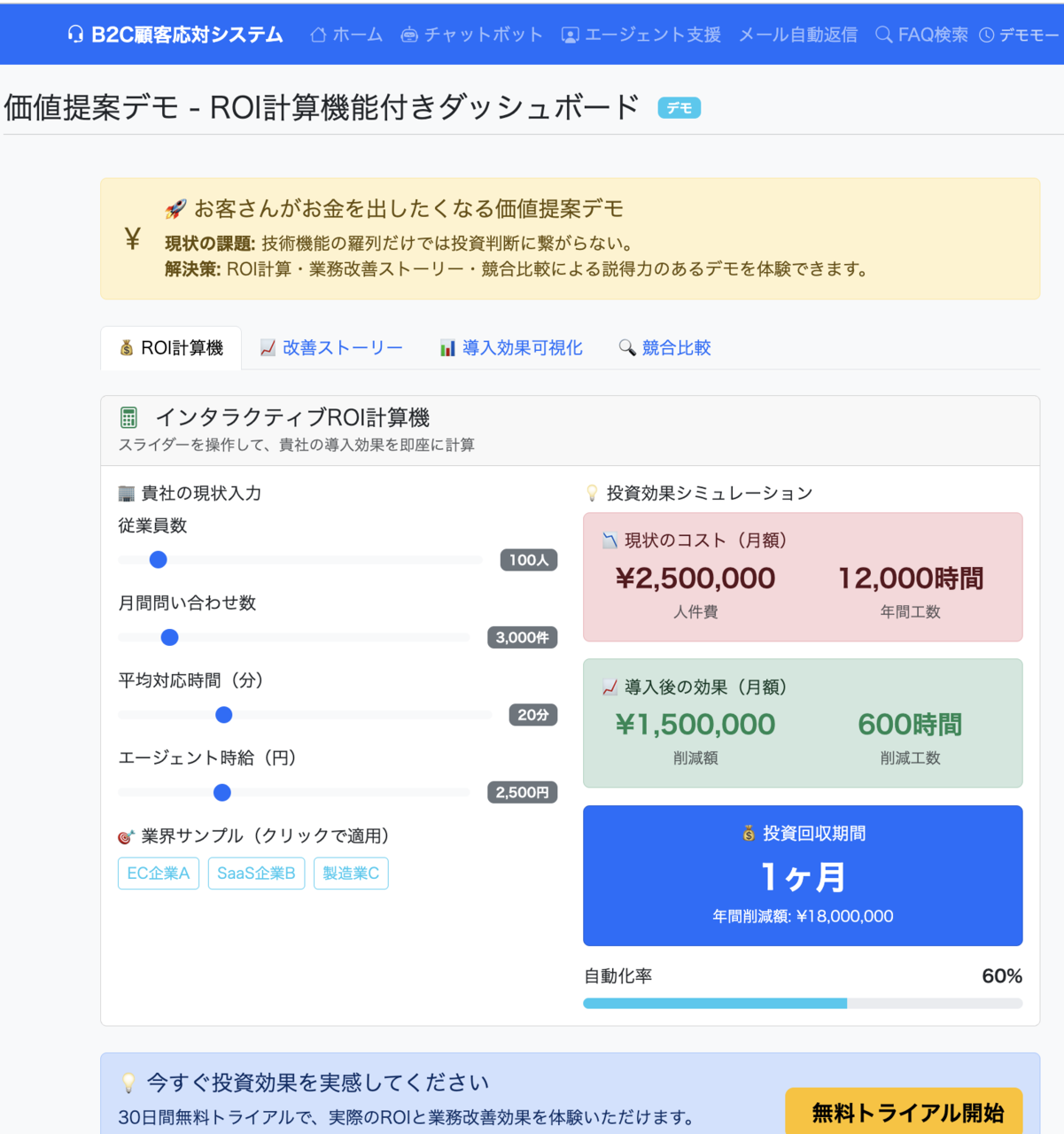Click the 無料トライアル開始 button
Image resolution: width=1064 pixels, height=1134 pixels.
905,1111
